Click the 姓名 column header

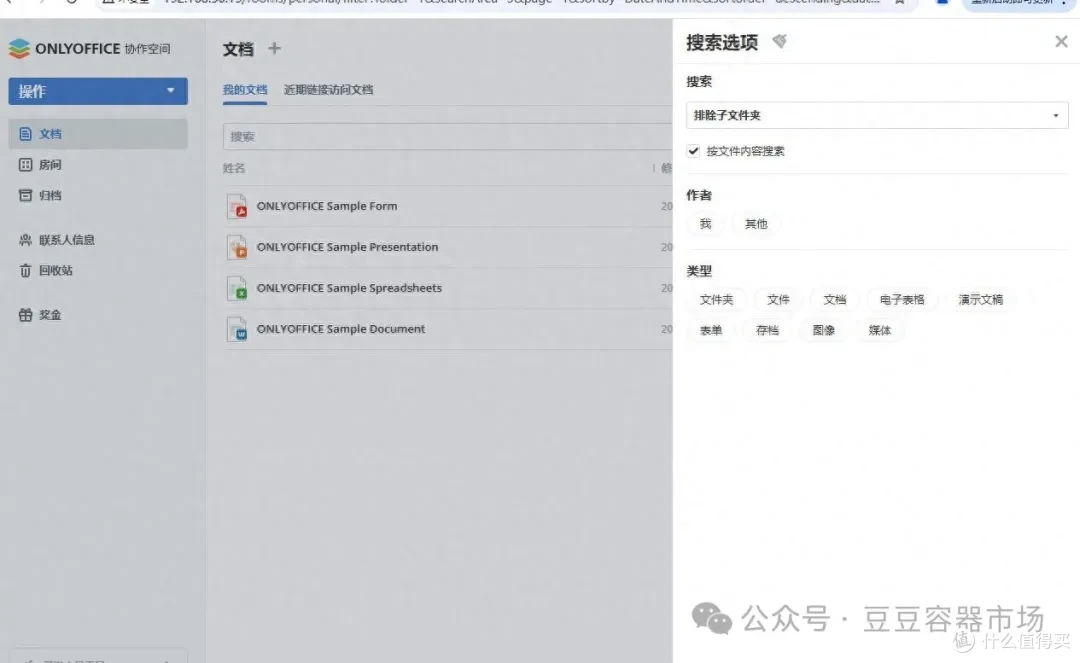[233, 168]
